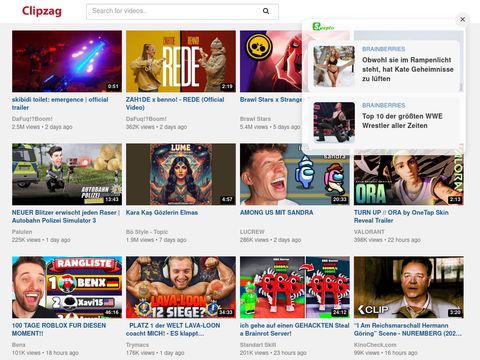
Task: Click WWE Wrestler ad image
Action: pyautogui.click(x=334, y=122)
